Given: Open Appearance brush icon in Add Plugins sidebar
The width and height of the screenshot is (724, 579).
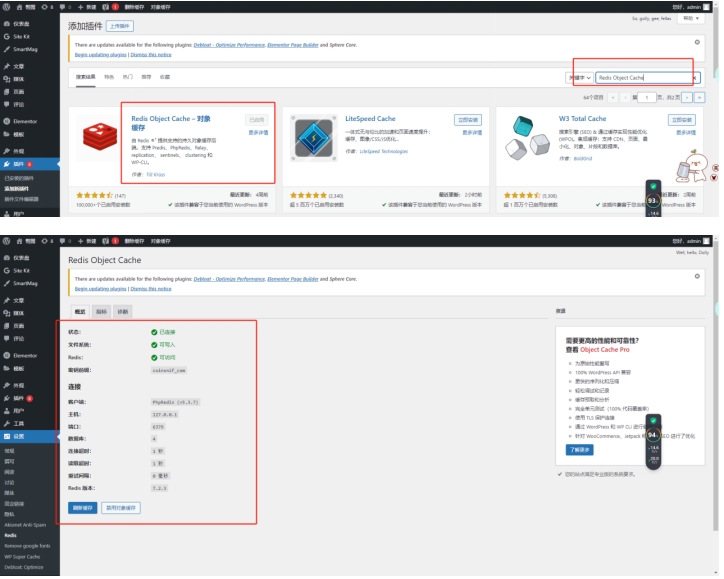Looking at the screenshot, I should pyautogui.click(x=6, y=151).
